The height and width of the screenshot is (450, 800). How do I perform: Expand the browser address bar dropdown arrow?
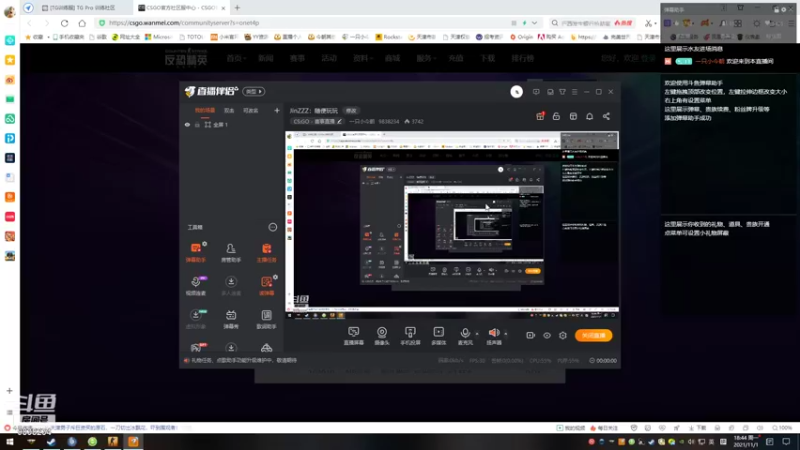(x=534, y=23)
